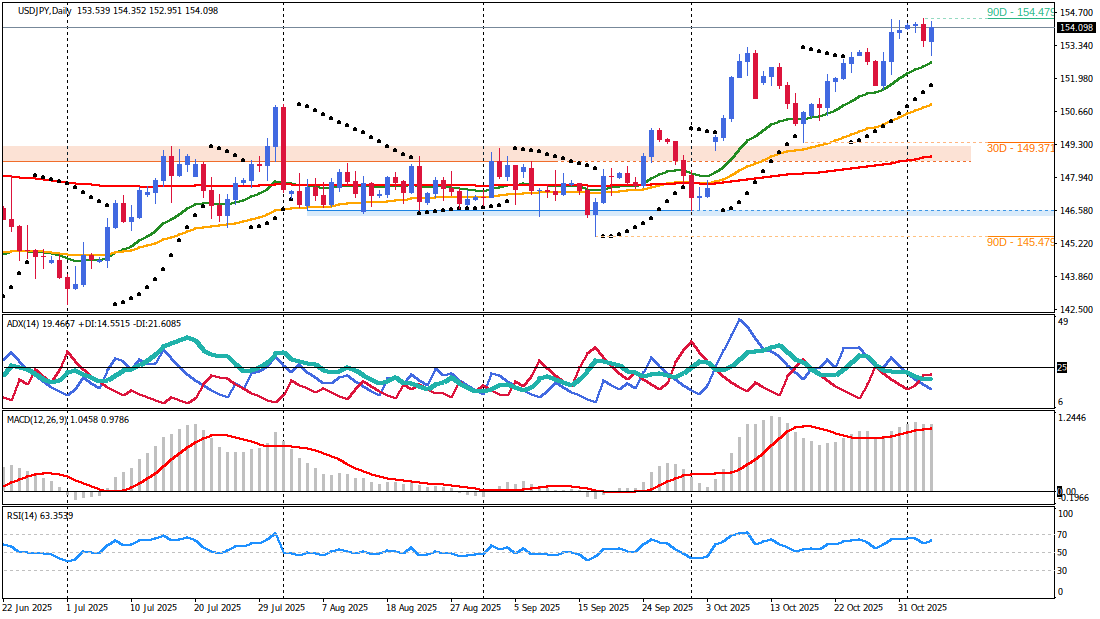Click the 154.700 price axis value
This screenshot has width=1100, height=619.
1077,13
